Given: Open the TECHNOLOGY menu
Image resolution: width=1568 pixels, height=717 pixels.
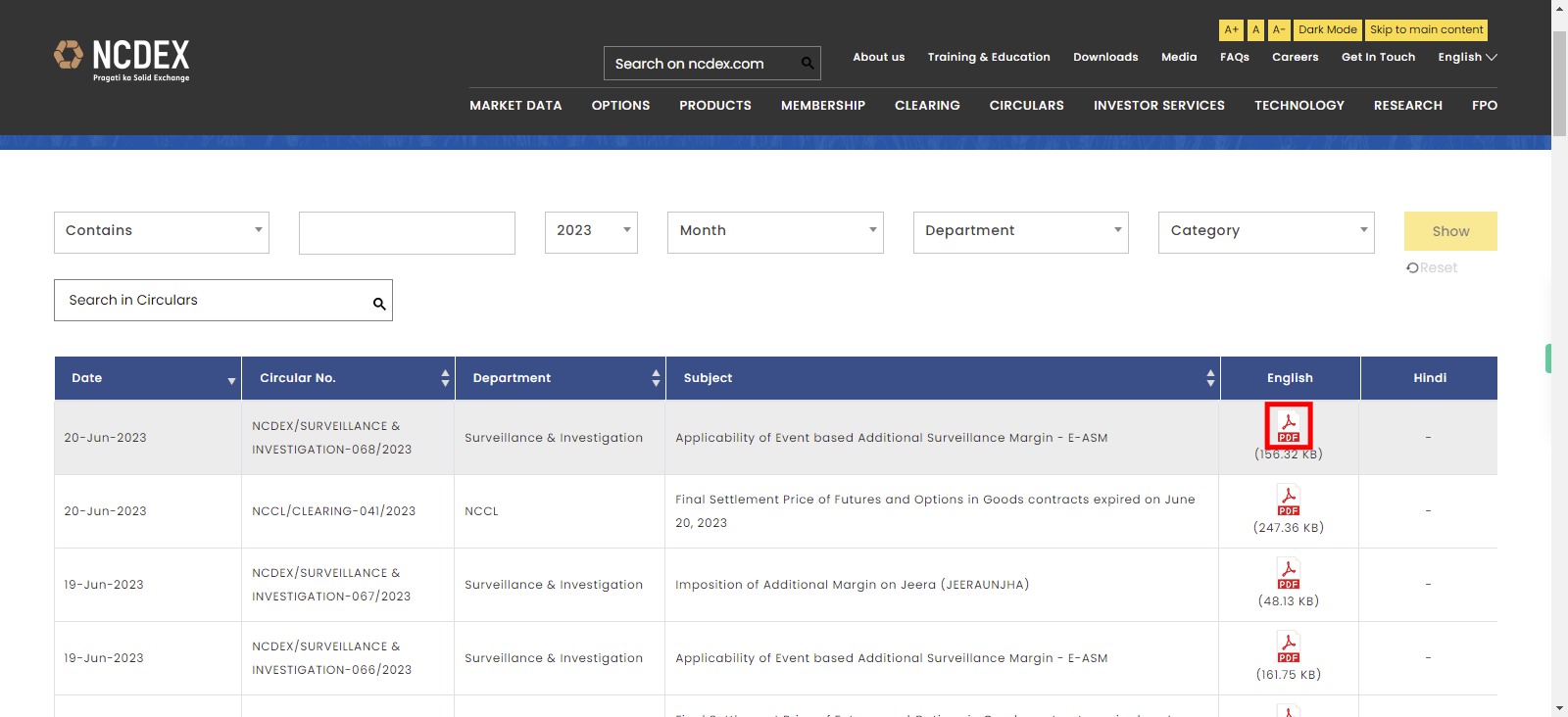Looking at the screenshot, I should pos(1299,106).
